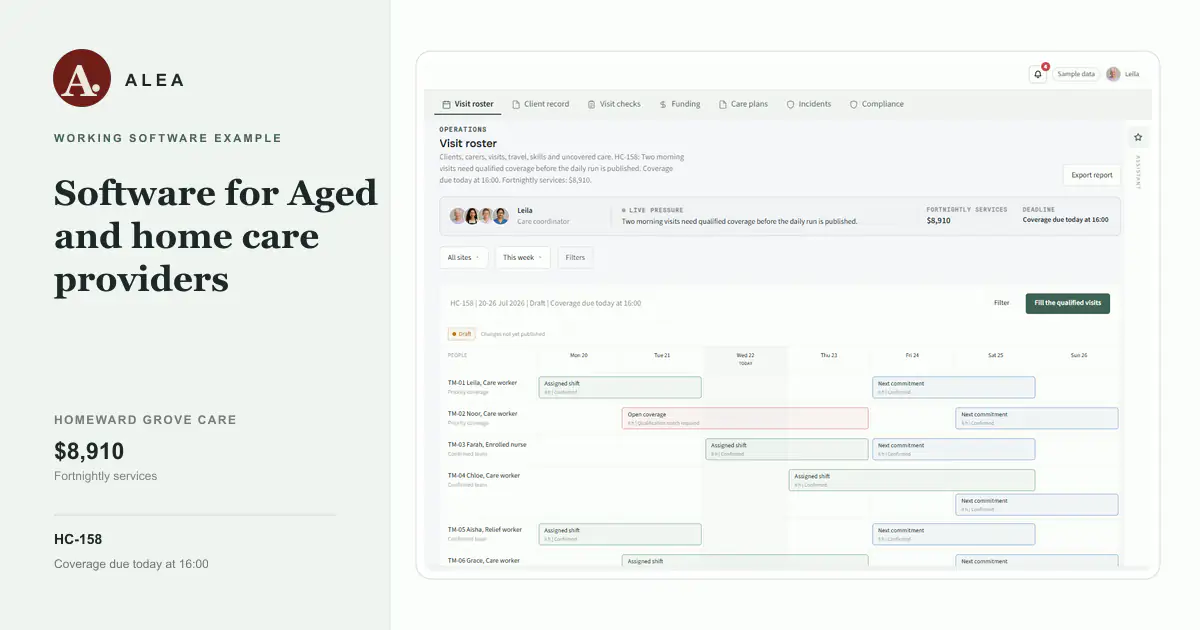Click the vertical Assistant label
The image size is (1200, 630).
[1138, 173]
